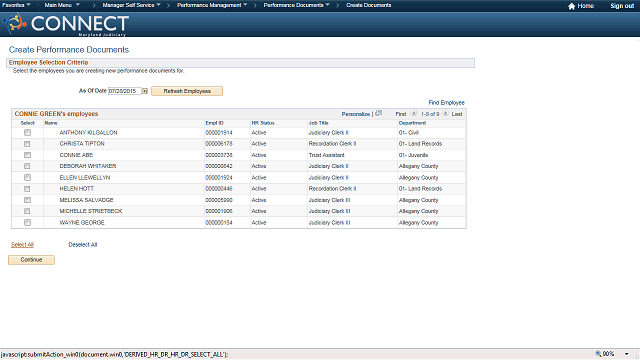Tick MICHELLE STREITBECK checkbox
The height and width of the screenshot is (360, 640).
27,211
